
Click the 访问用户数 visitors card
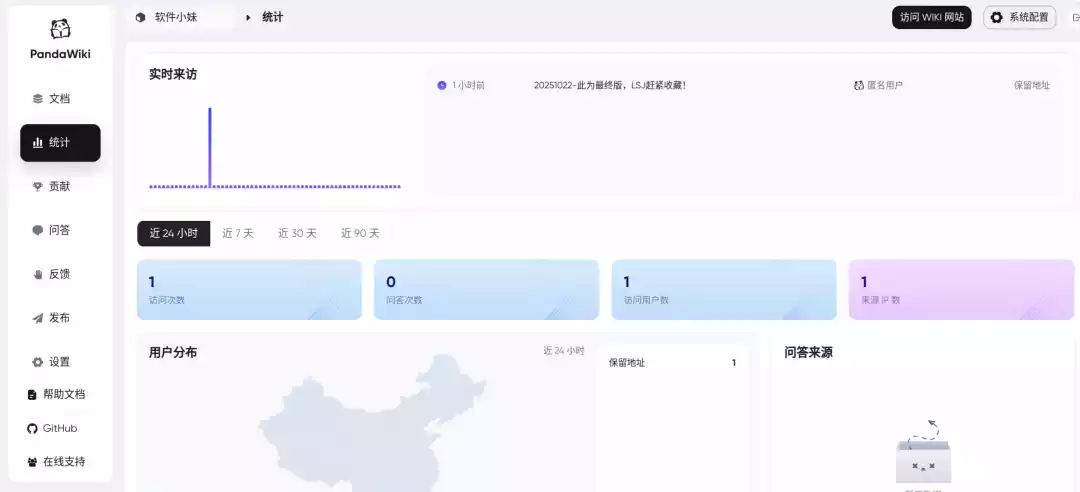tap(724, 289)
